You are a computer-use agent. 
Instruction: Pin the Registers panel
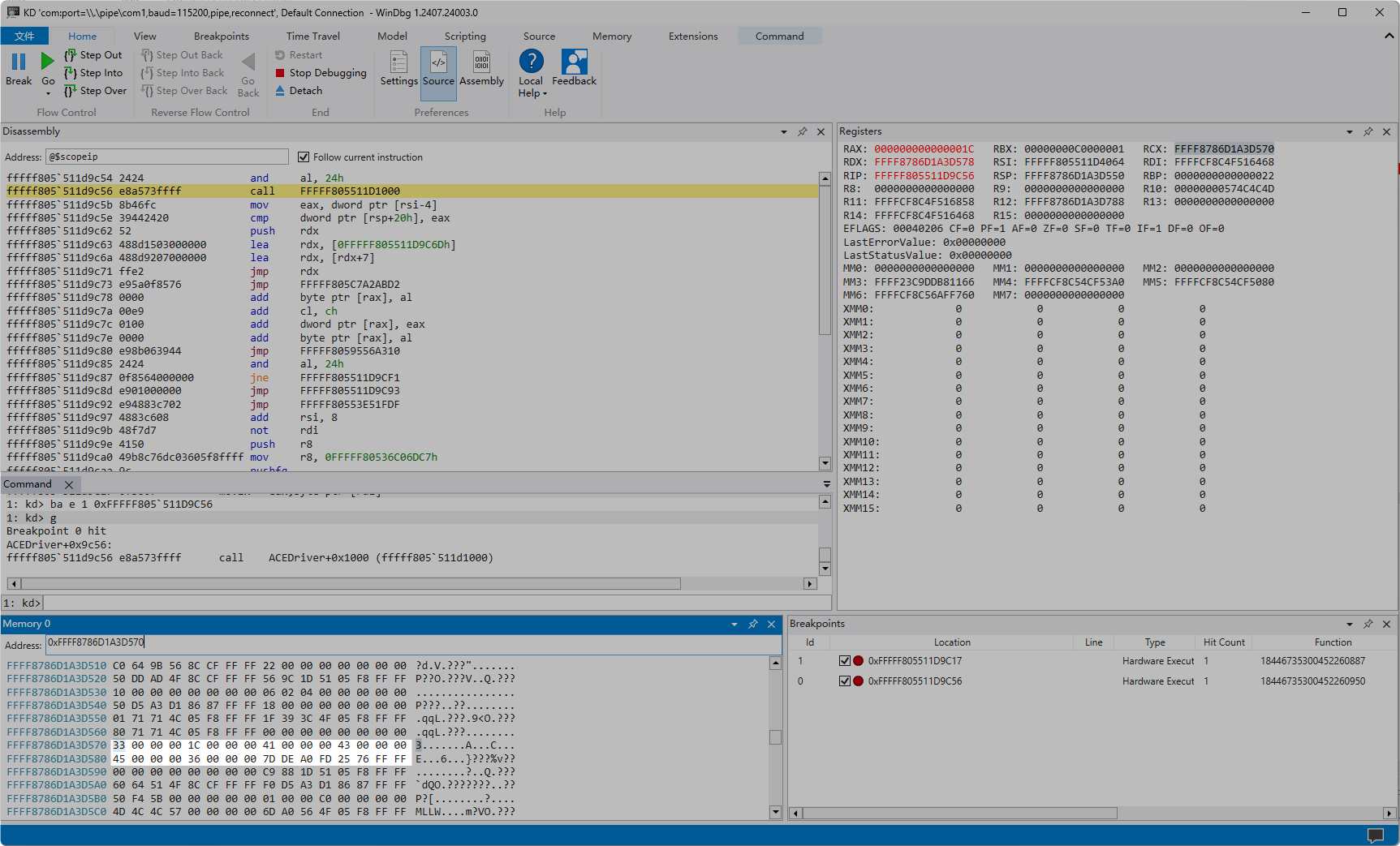coord(1368,131)
